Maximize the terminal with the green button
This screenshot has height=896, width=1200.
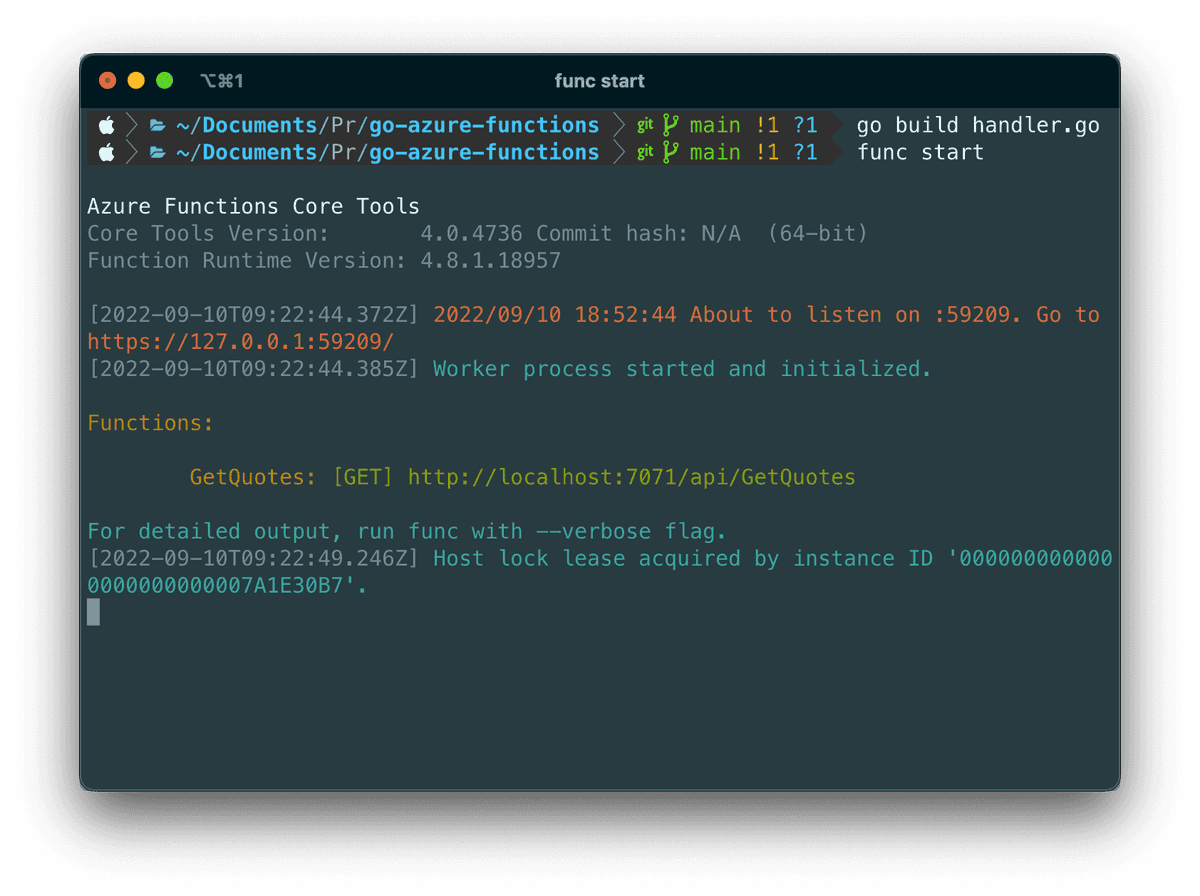pos(165,81)
